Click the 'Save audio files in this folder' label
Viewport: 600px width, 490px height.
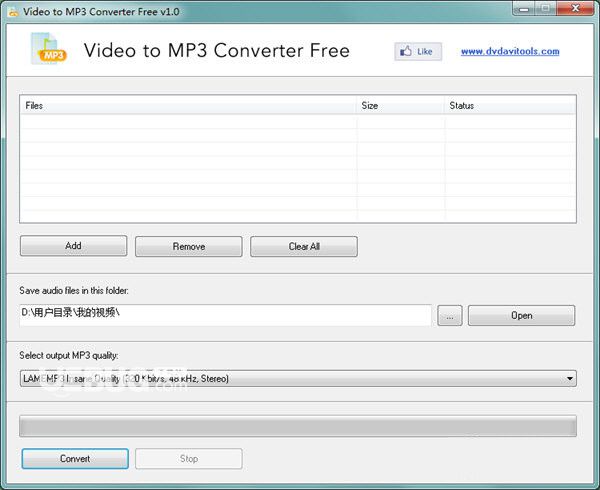(74, 291)
